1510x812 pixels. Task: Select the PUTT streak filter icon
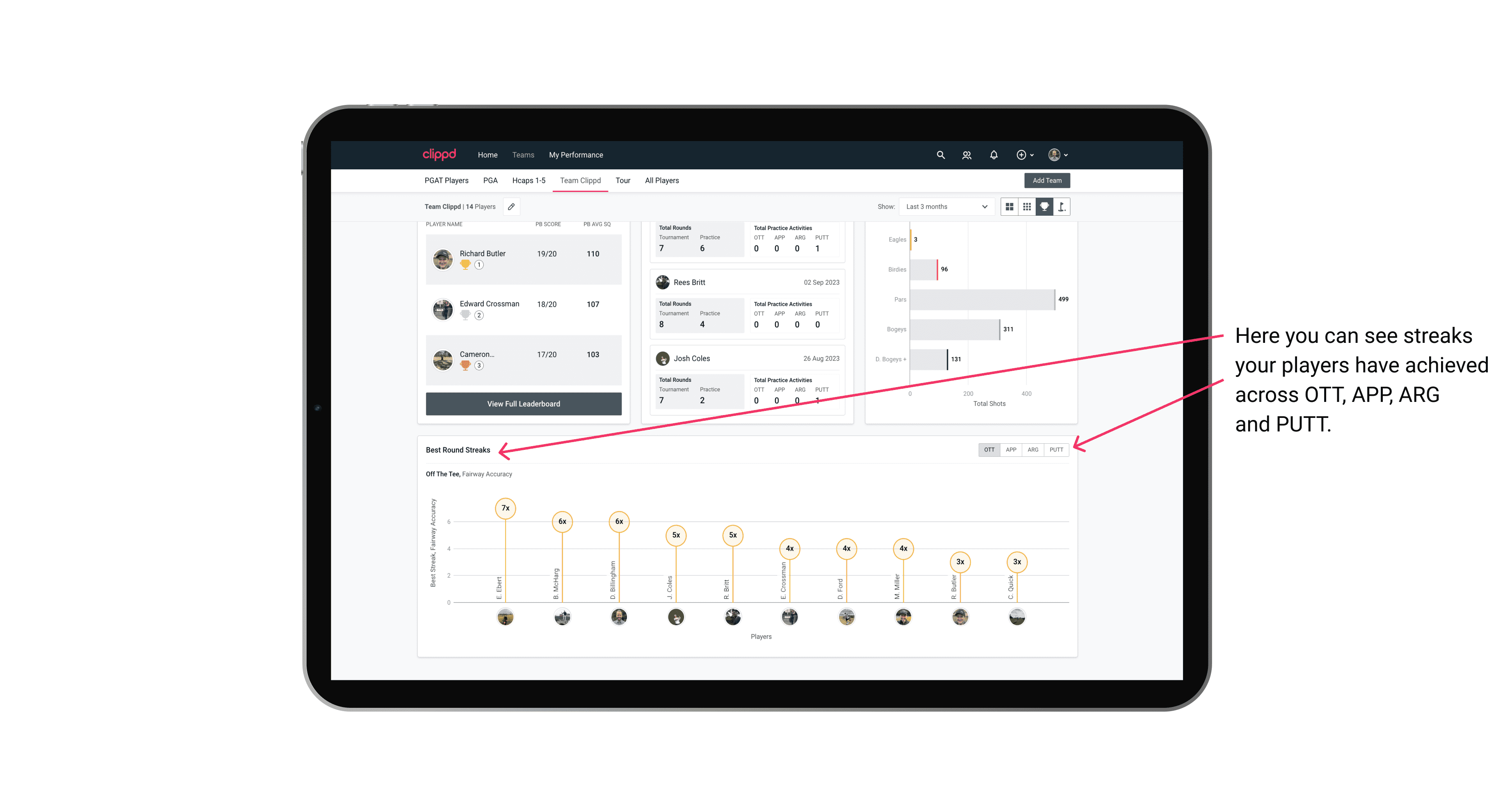tap(1056, 449)
